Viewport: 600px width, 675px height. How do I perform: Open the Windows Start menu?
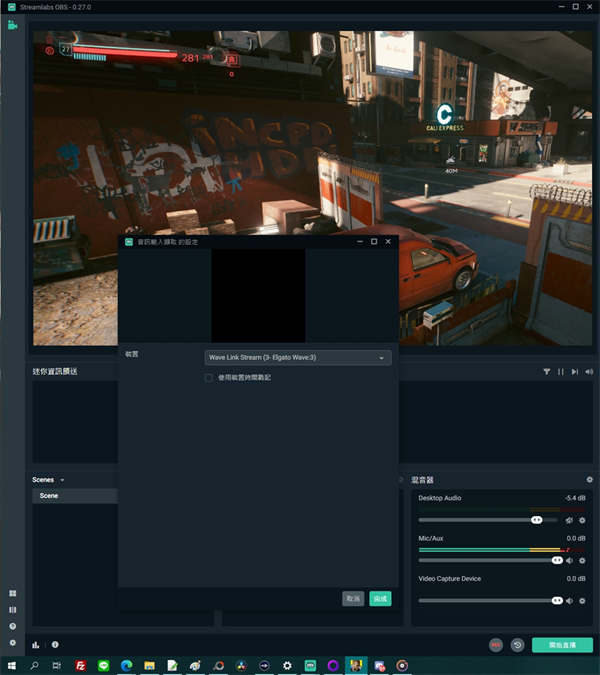(12, 666)
